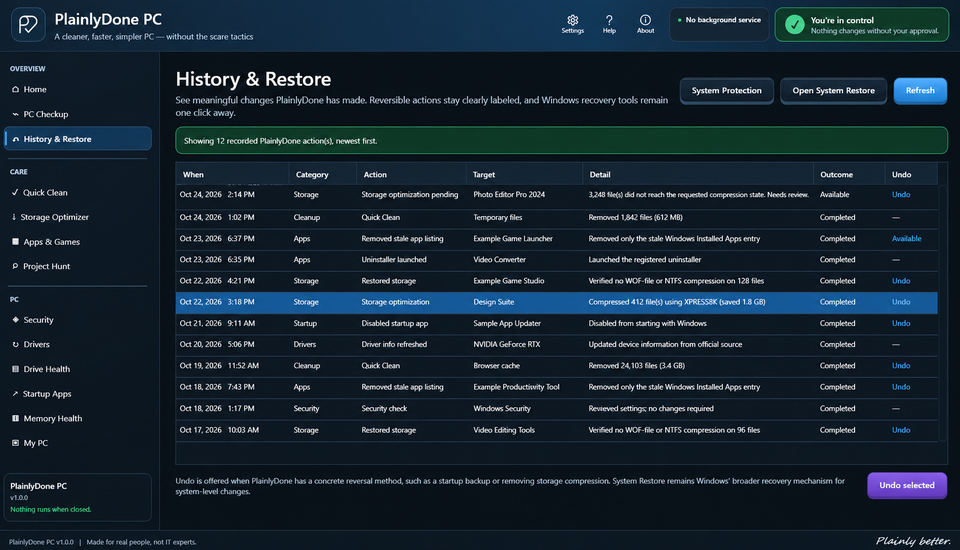Screen dimensions: 960x550
Task: Undo the Sample App Updater startup change
Action: pyautogui.click(x=901, y=323)
